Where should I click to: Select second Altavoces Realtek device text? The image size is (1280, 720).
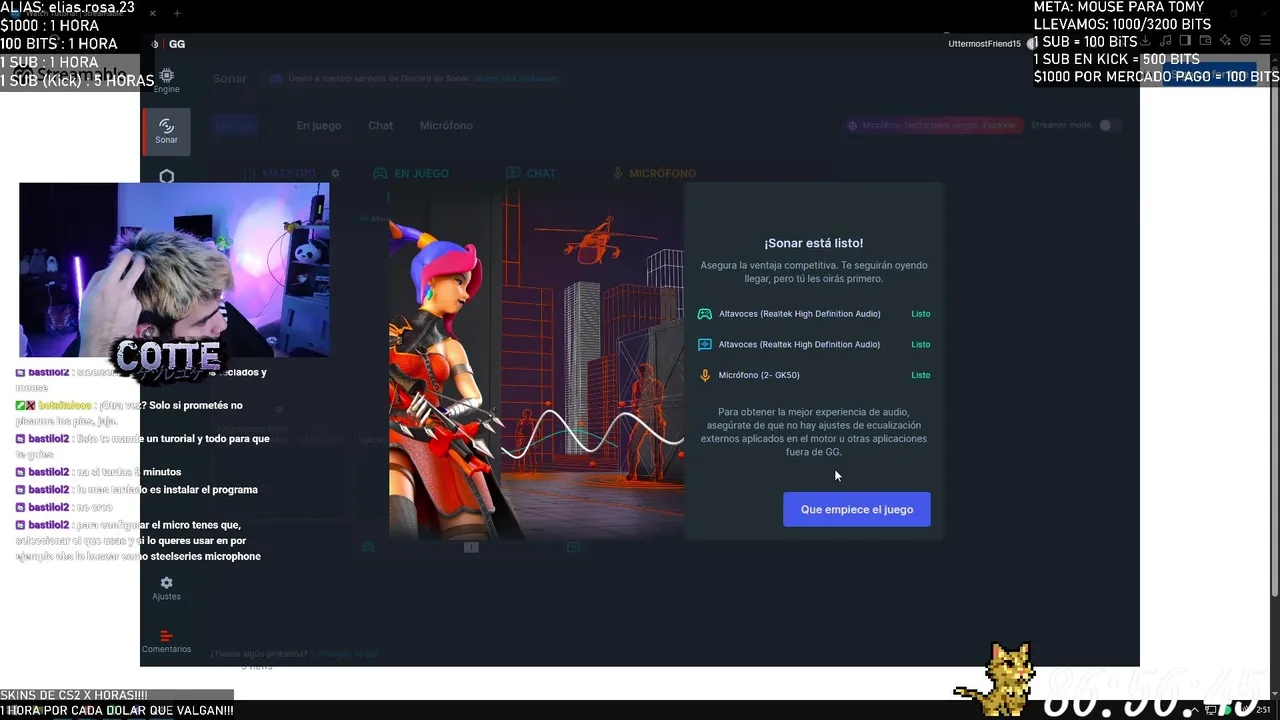tap(799, 344)
